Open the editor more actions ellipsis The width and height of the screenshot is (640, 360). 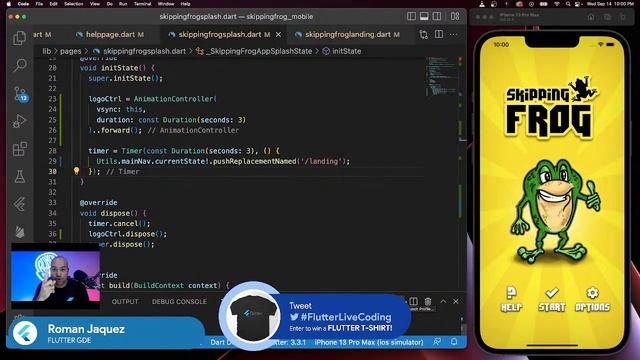point(453,35)
